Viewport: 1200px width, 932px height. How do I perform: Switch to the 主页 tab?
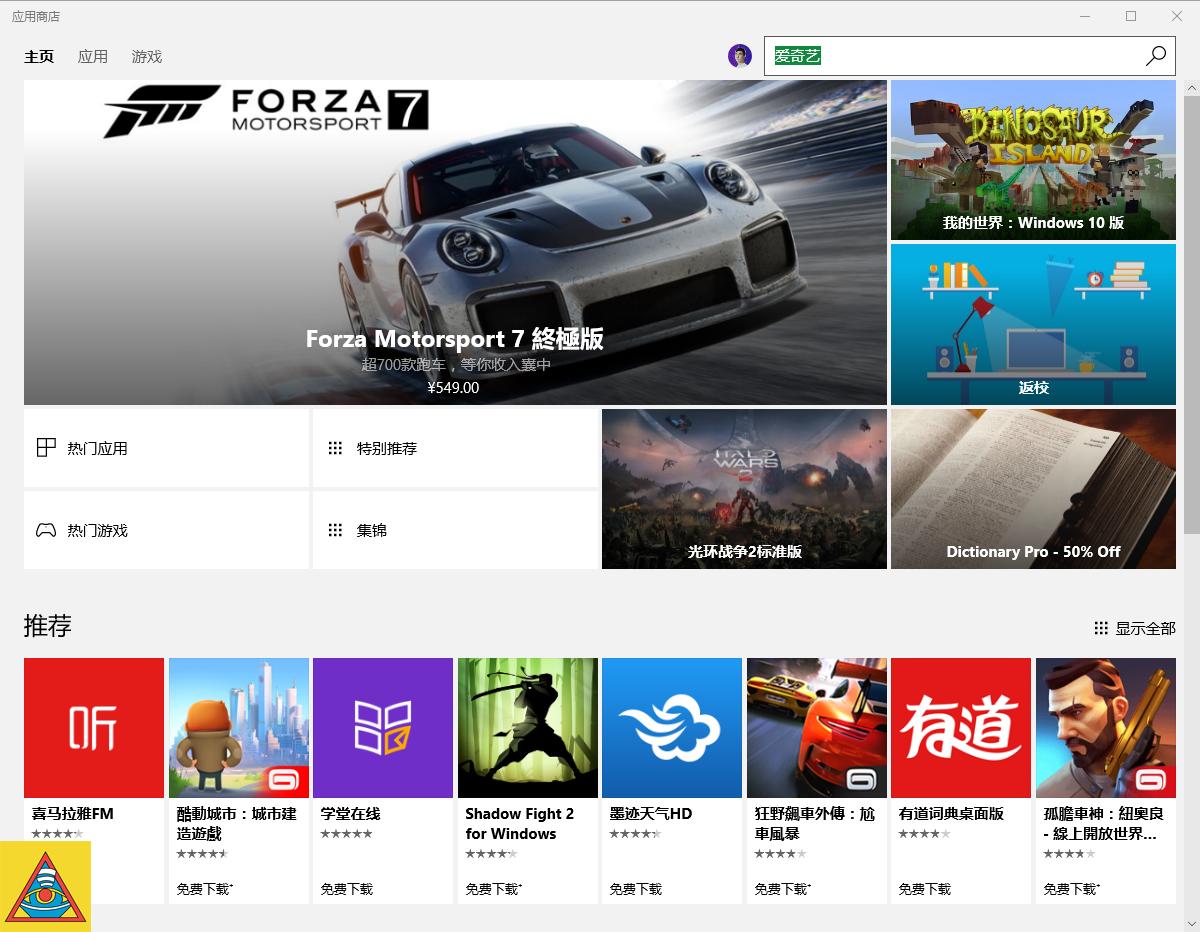(39, 57)
